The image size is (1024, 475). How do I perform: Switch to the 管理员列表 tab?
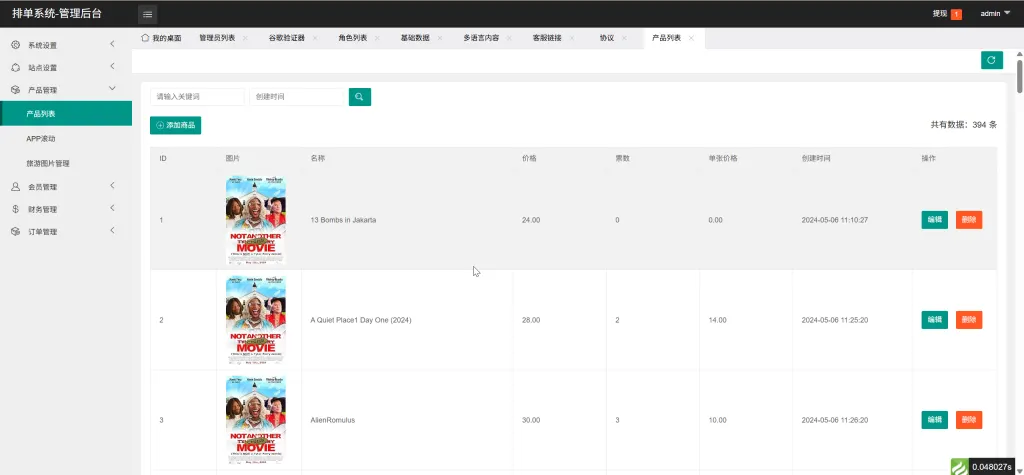[x=217, y=39]
